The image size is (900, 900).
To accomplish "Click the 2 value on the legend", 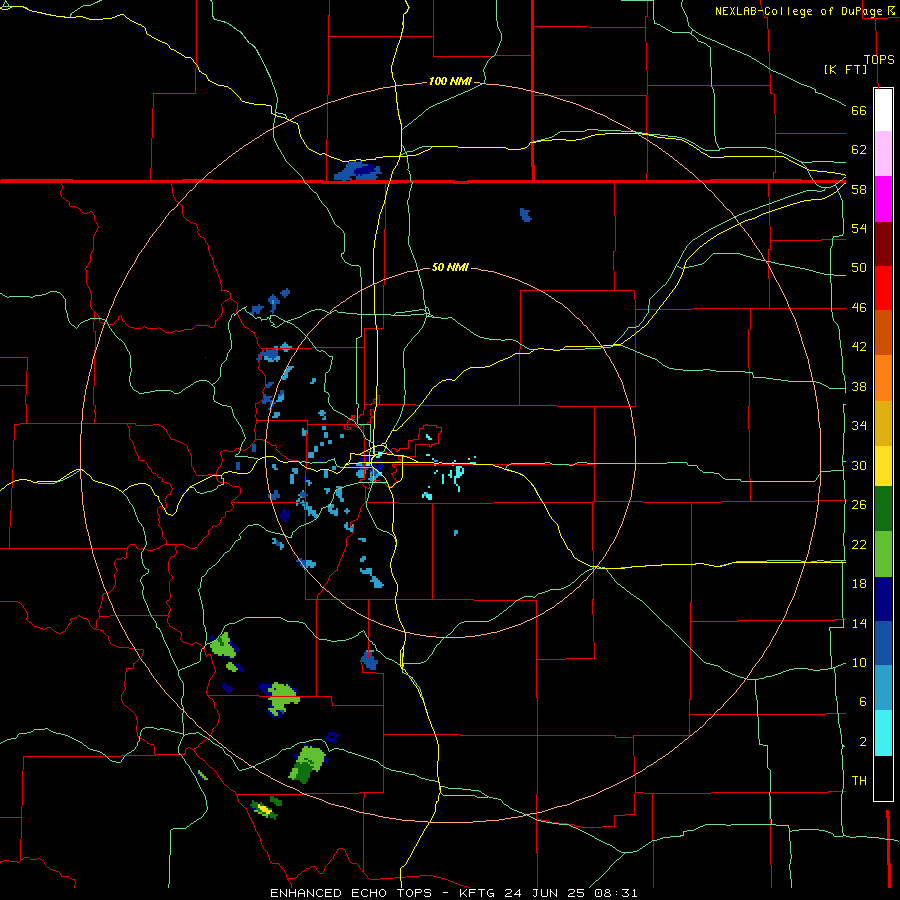I will [x=862, y=741].
